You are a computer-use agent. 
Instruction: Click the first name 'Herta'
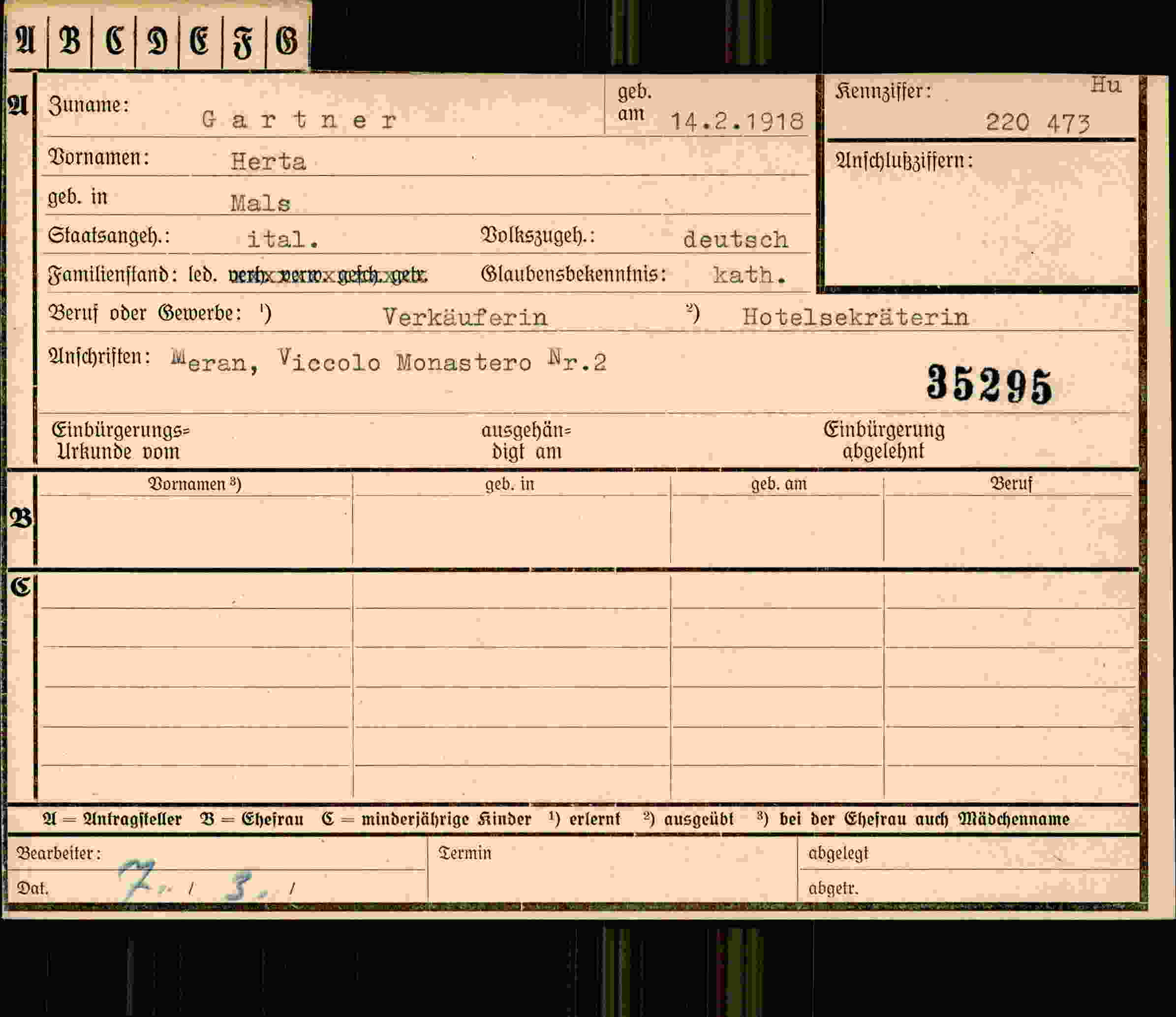[269, 162]
